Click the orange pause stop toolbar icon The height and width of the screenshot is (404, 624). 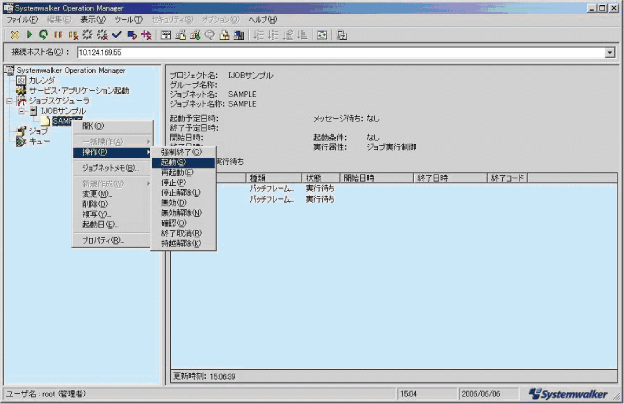pos(58,35)
